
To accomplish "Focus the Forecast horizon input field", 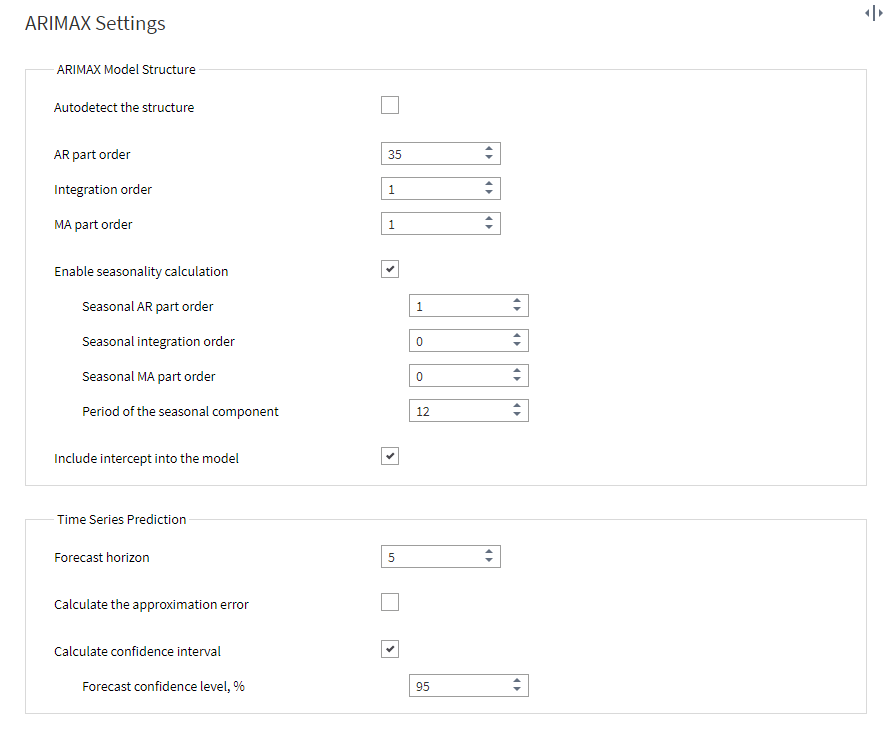I will pyautogui.click(x=432, y=557).
